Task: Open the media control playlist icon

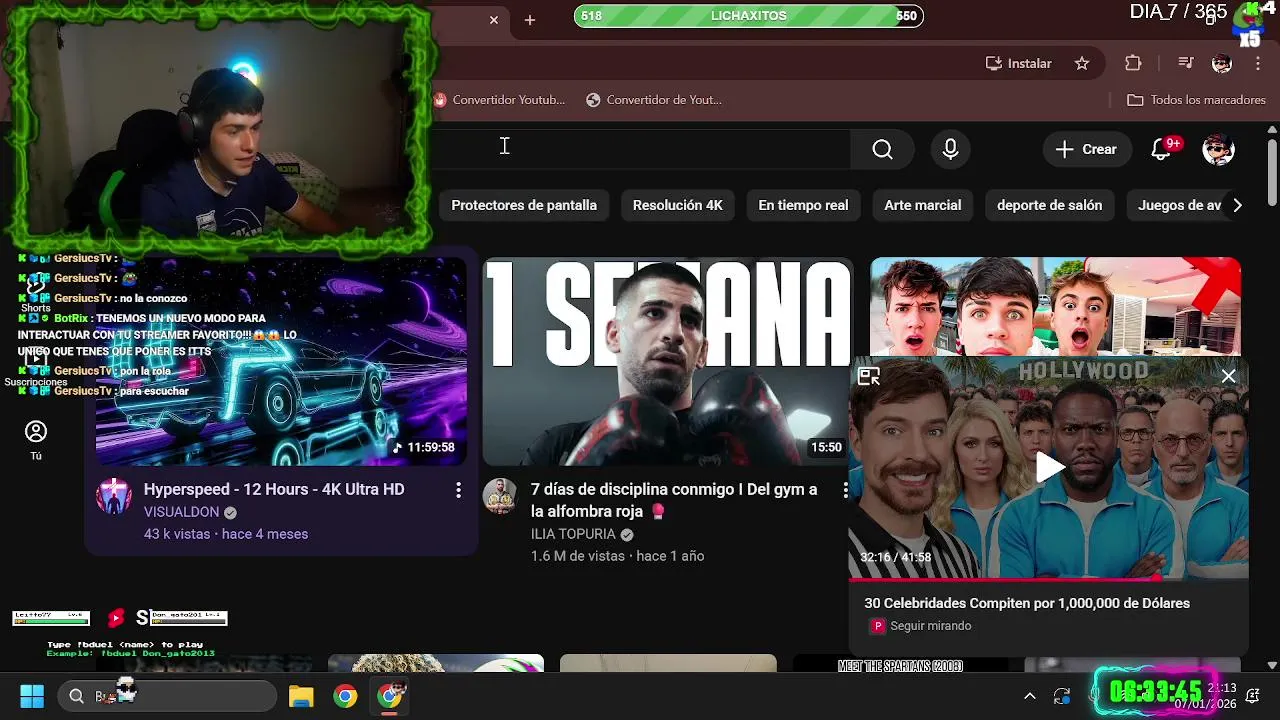Action: coord(1186,63)
